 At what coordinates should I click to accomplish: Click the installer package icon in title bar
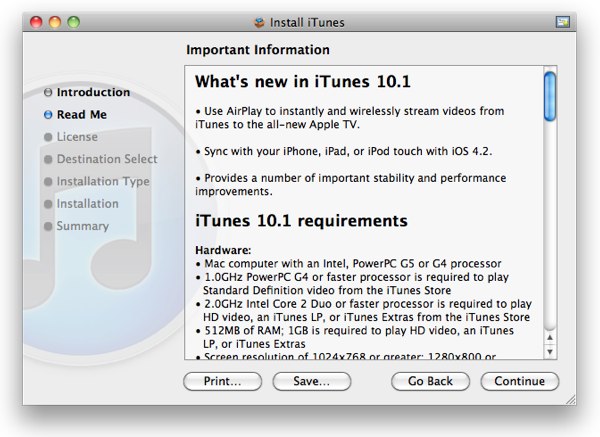coord(261,19)
